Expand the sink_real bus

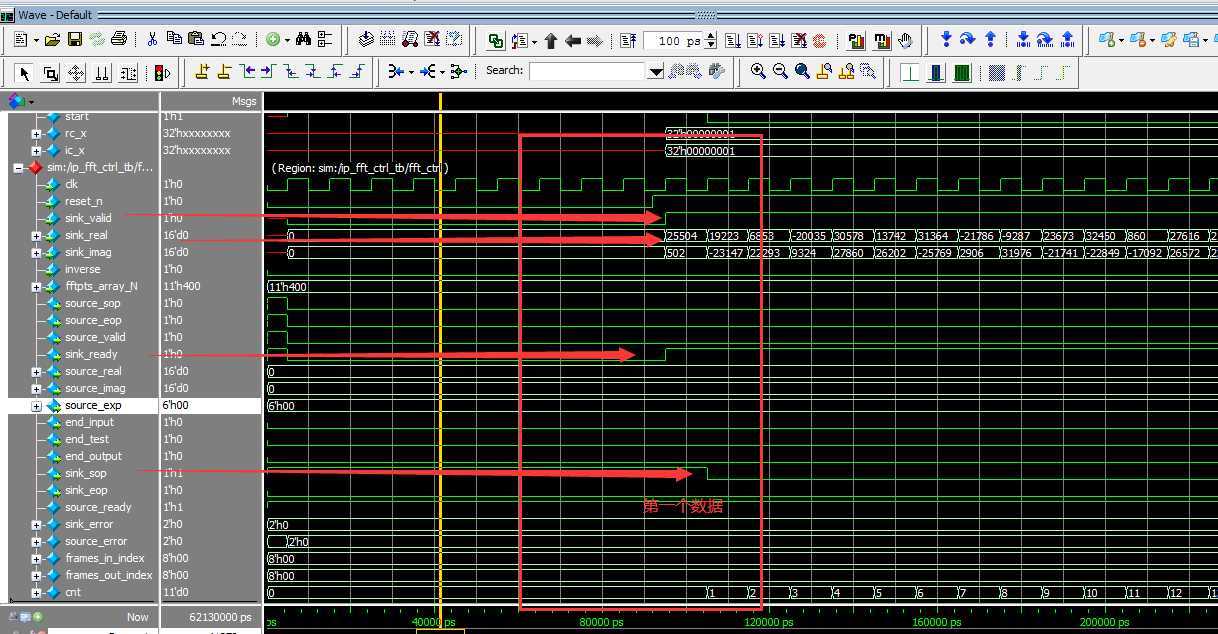tap(36, 235)
